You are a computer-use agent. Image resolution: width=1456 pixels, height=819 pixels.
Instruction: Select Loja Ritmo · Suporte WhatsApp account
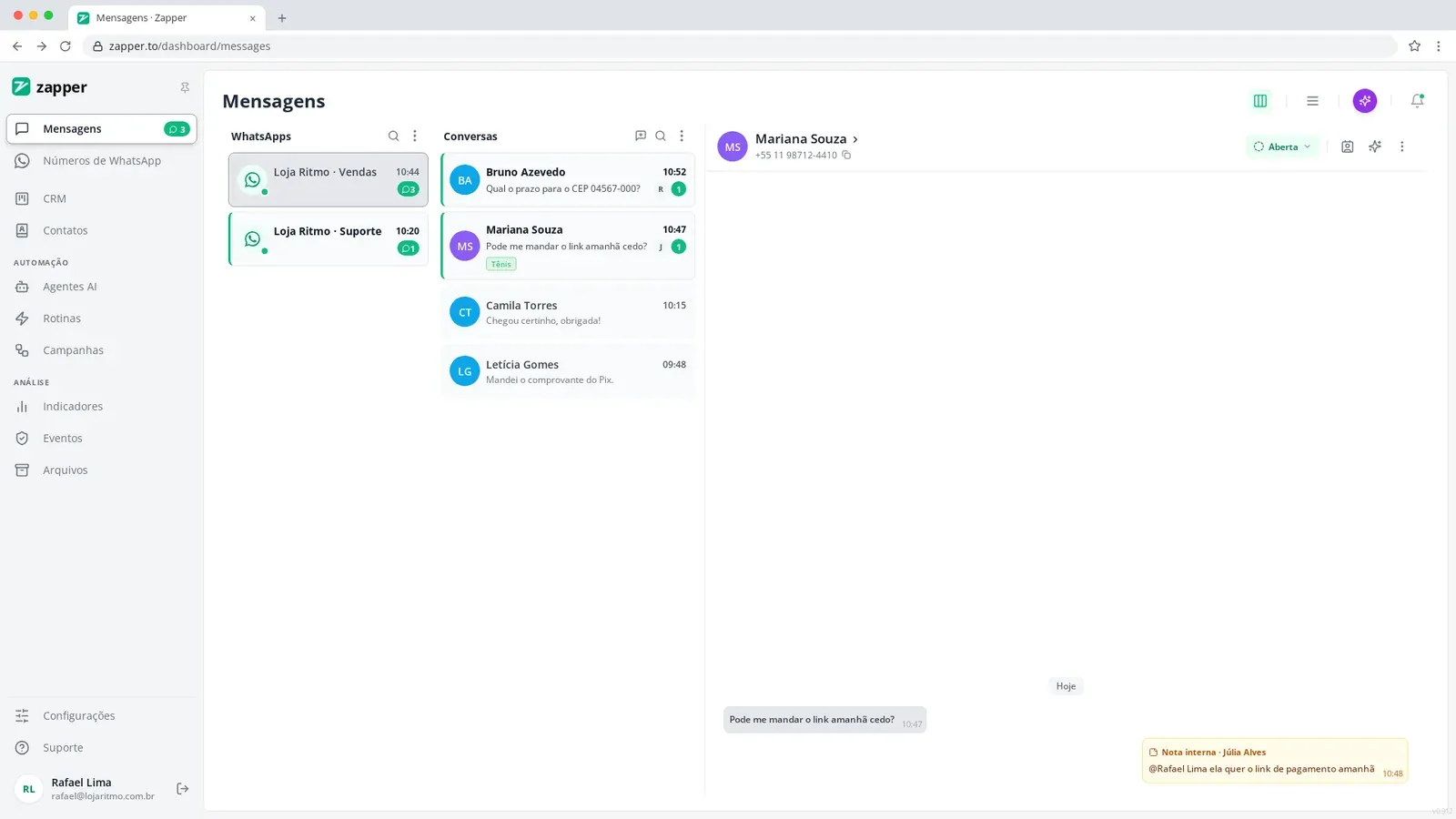pyautogui.click(x=329, y=239)
